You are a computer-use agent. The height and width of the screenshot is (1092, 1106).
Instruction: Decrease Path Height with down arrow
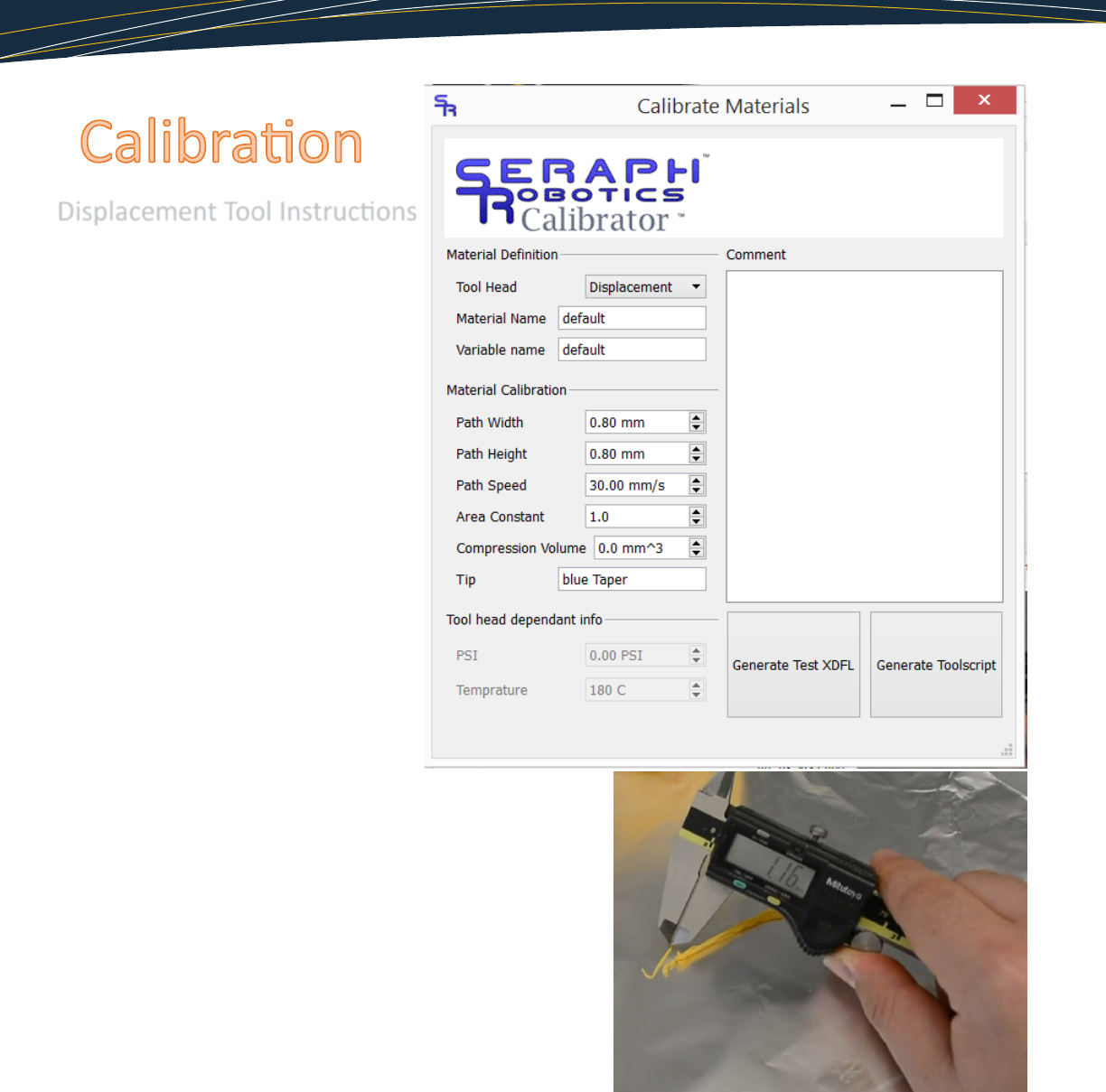click(x=696, y=459)
